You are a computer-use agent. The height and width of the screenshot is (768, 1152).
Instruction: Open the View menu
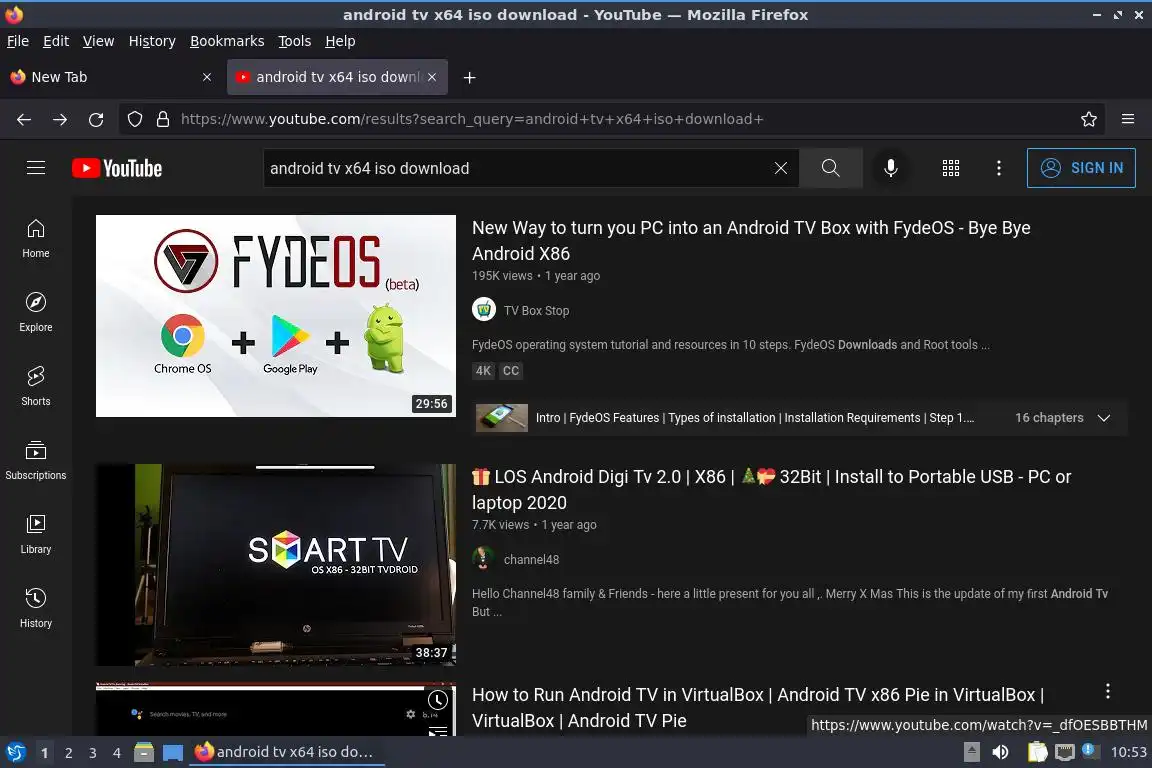click(x=98, y=41)
